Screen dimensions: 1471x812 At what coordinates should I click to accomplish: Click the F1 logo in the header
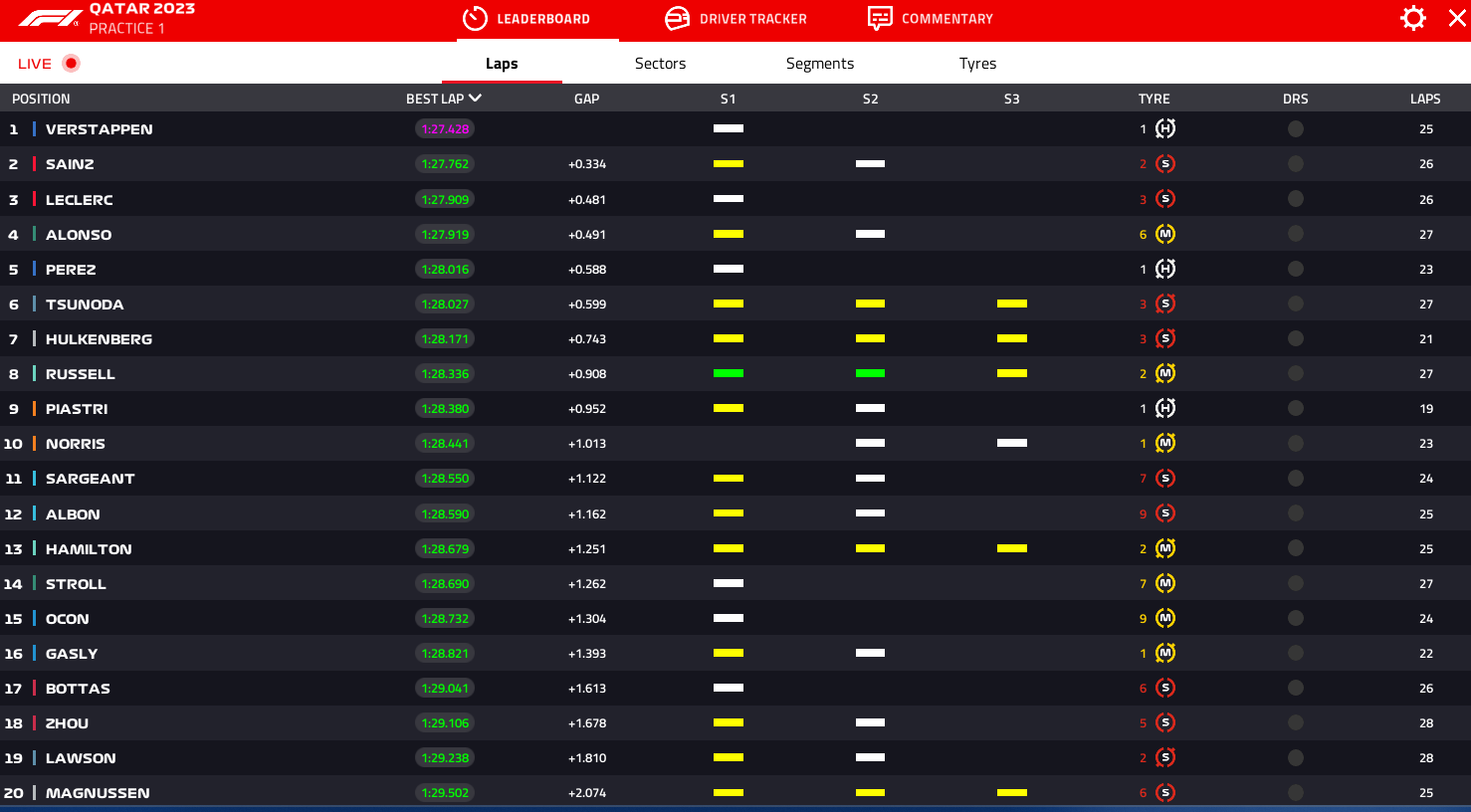pos(51,18)
